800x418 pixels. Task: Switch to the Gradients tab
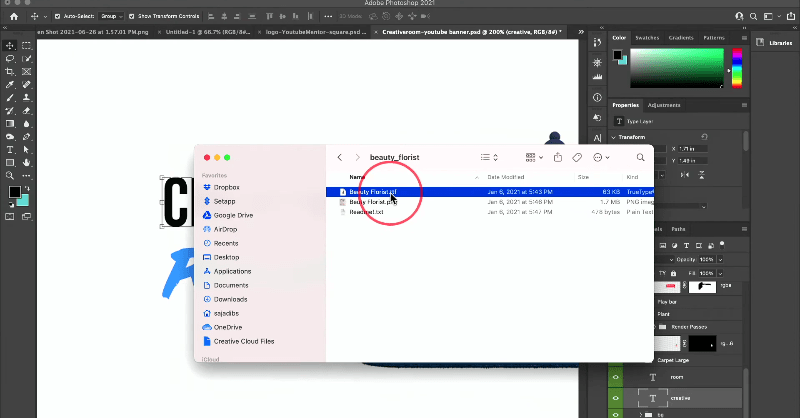[681, 38]
